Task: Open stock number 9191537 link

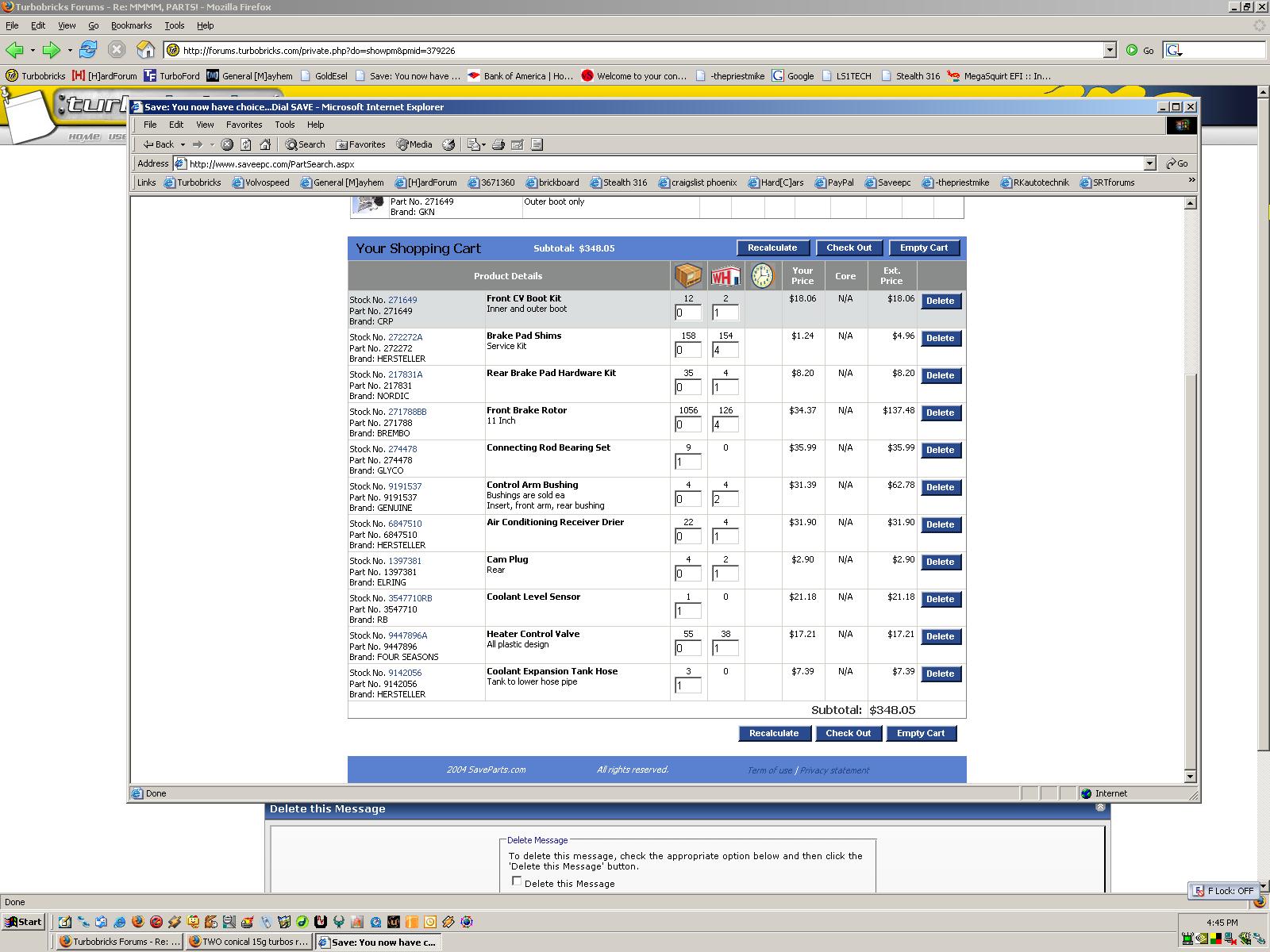Action: 405,486
